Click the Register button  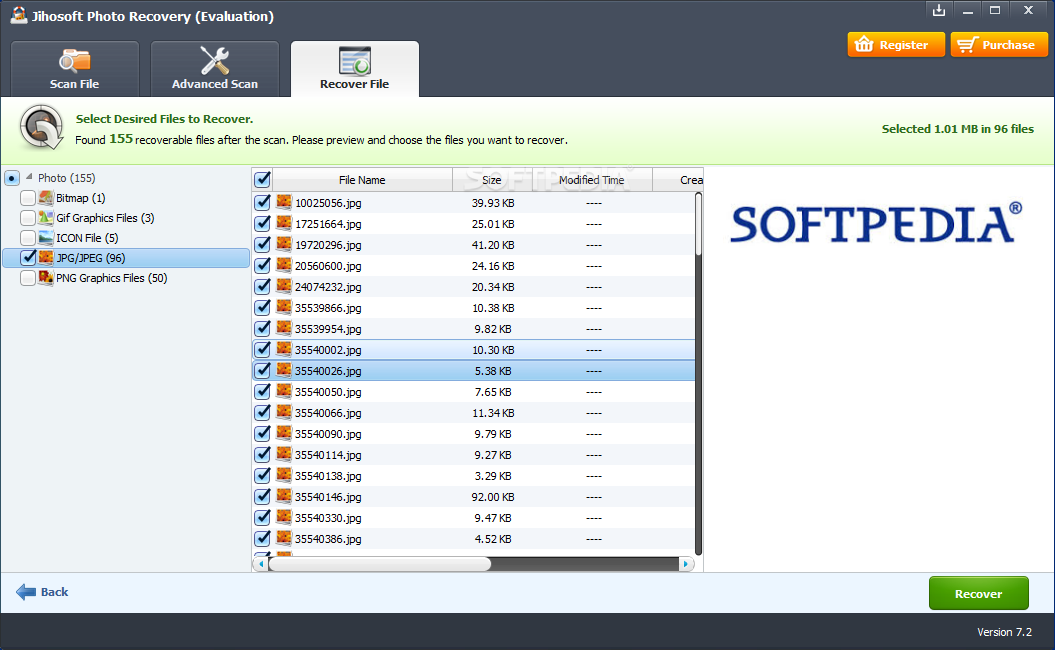pos(896,45)
